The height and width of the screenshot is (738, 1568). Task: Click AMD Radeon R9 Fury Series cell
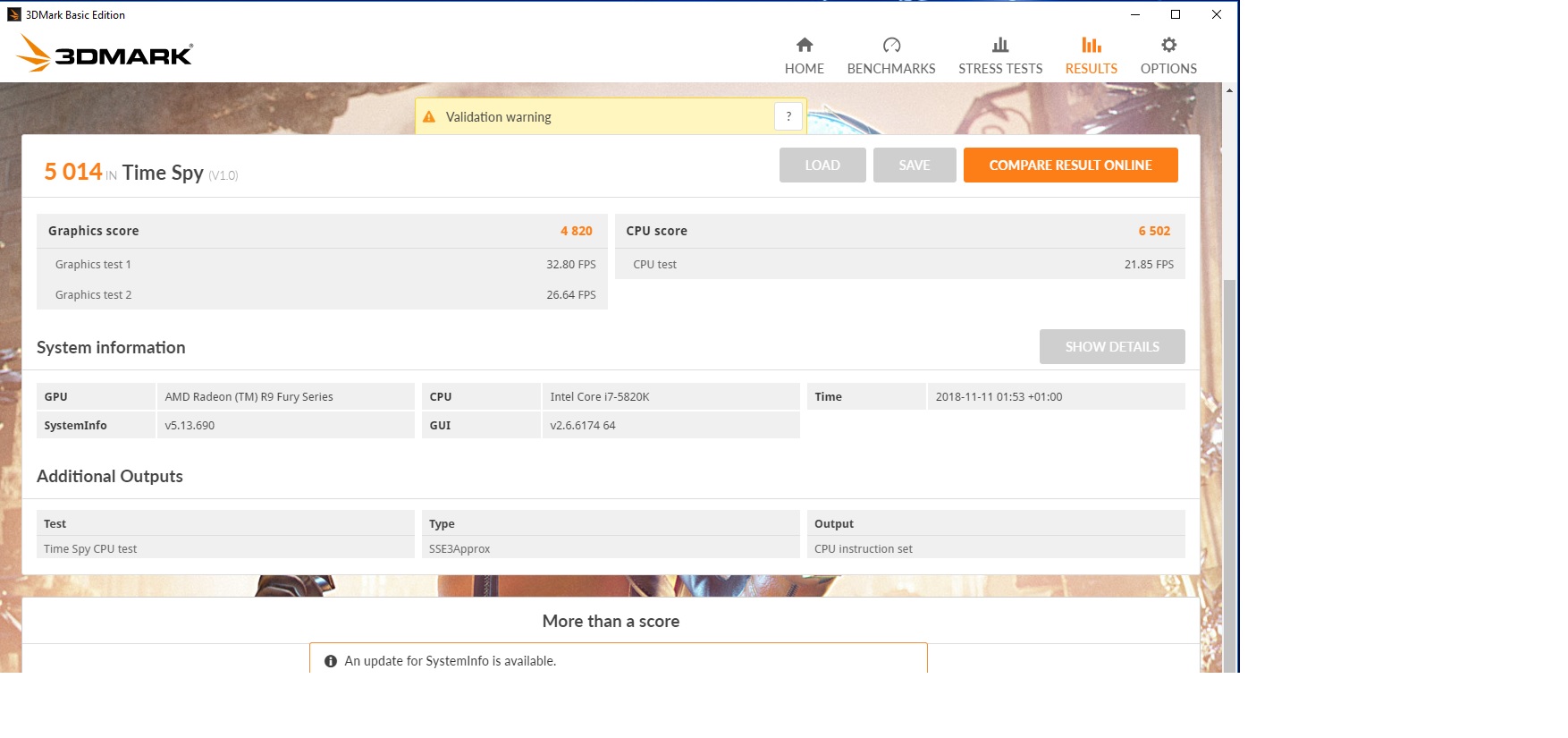coord(286,396)
